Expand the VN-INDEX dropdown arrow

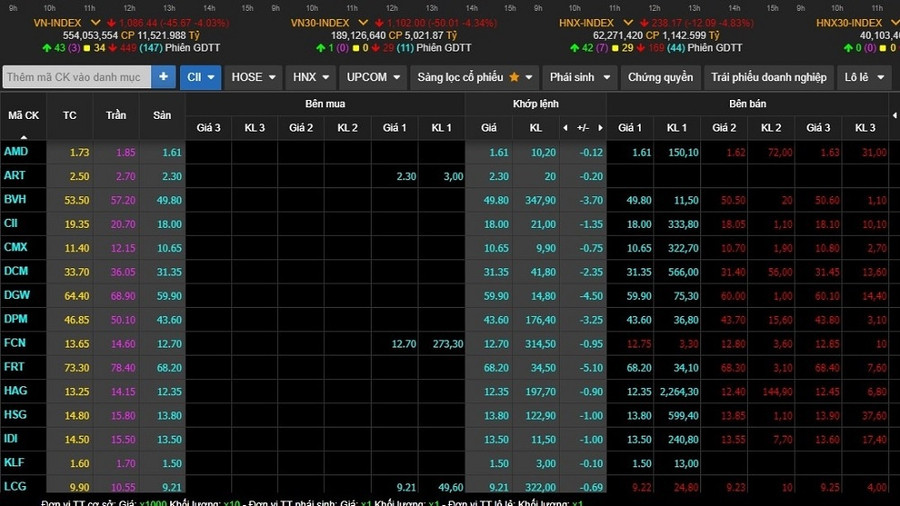[95, 22]
